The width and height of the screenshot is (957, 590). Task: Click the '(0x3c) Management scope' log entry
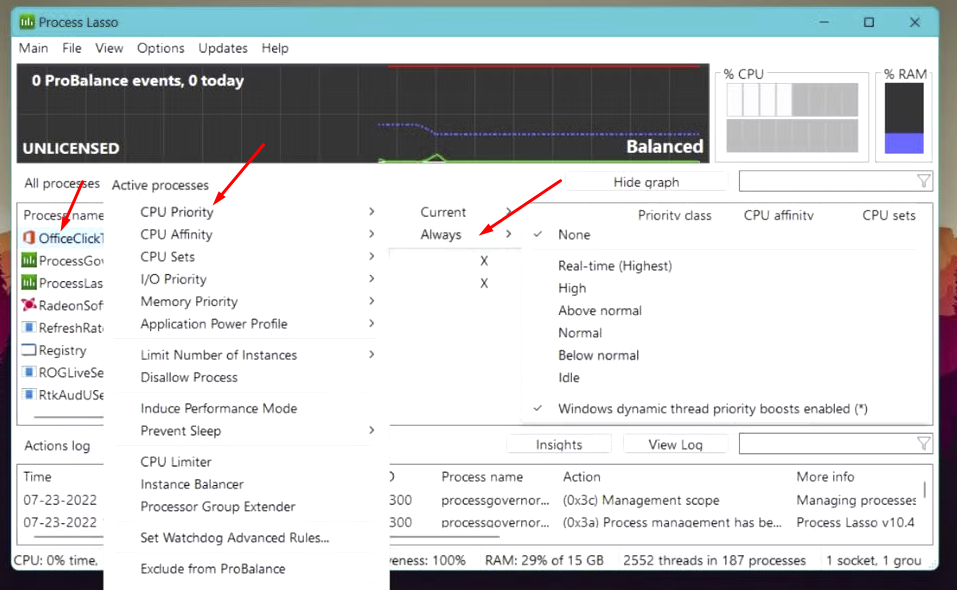[x=641, y=500]
